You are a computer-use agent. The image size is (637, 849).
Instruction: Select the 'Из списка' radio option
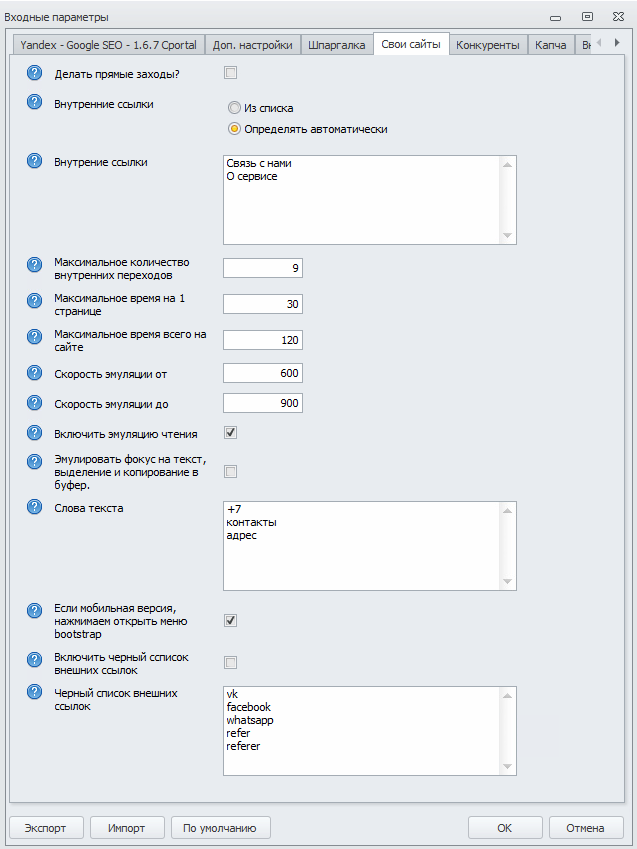[x=234, y=108]
